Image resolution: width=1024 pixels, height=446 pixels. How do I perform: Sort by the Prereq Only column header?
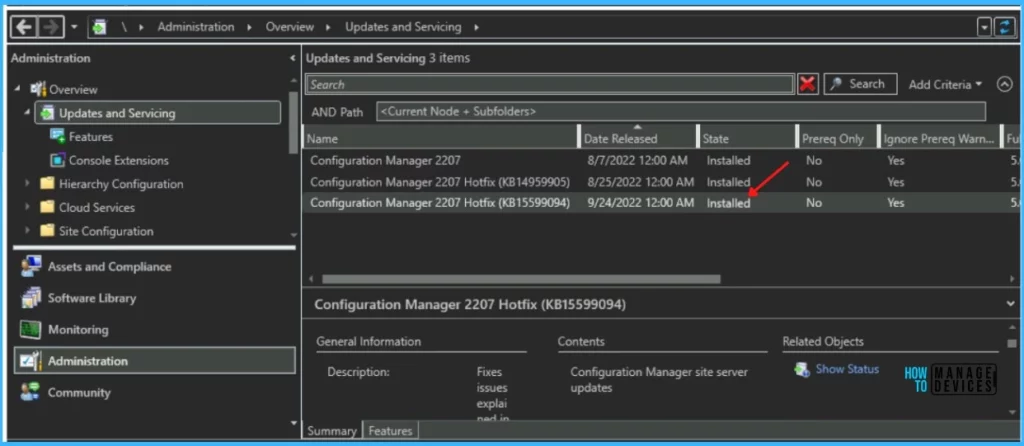[x=837, y=138]
